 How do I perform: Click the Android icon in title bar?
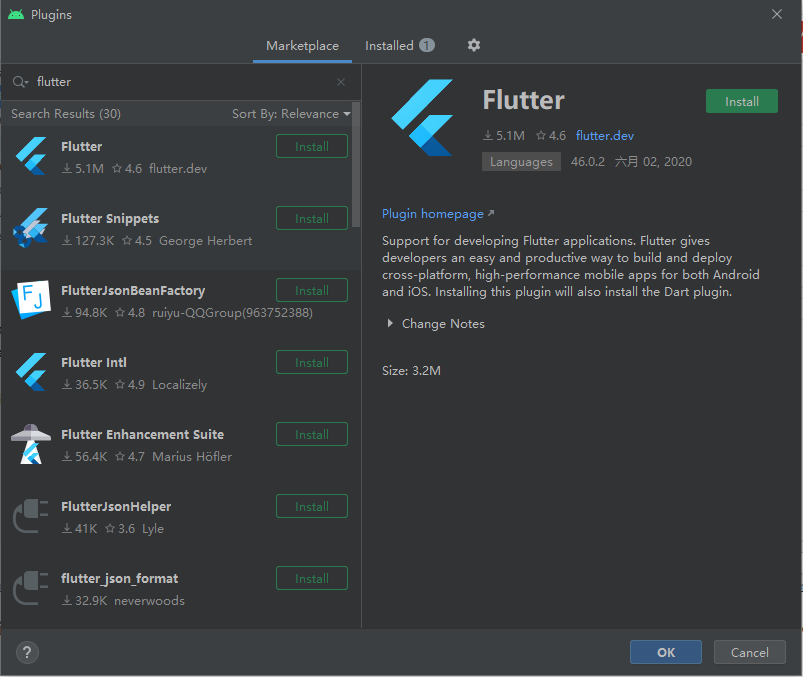point(16,14)
